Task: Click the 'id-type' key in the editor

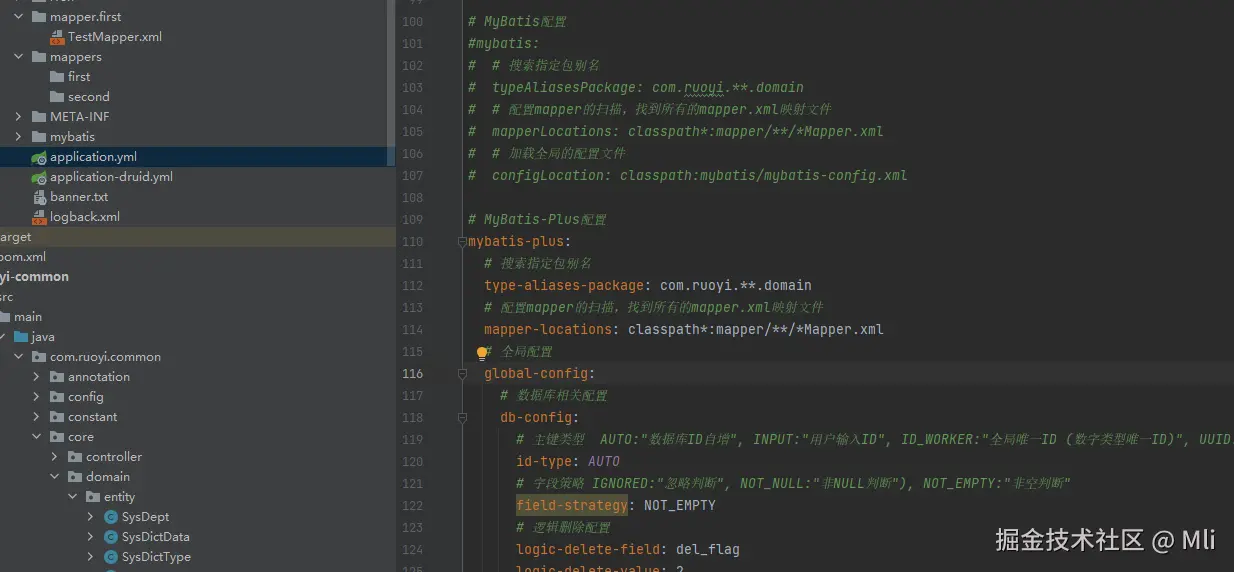Action: tap(544, 461)
